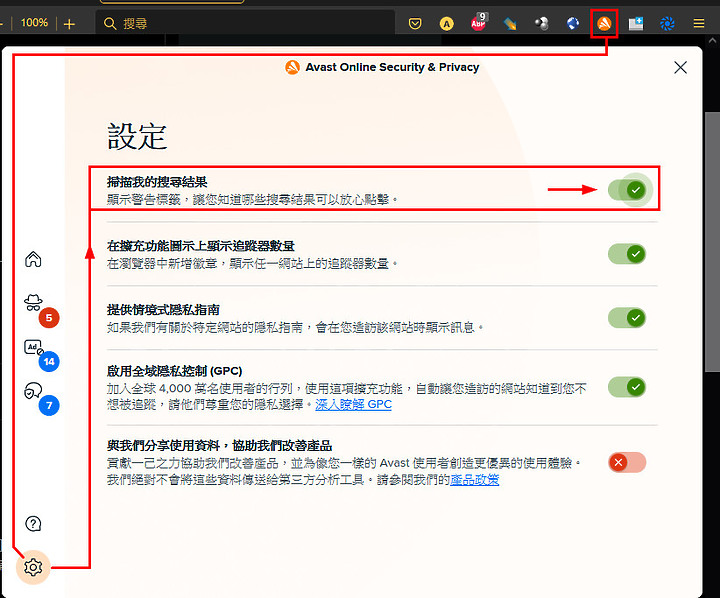Screen dimensions: 720x598
Task: Click the 掃描我的搜尋結果 heading text
Action: point(157,182)
